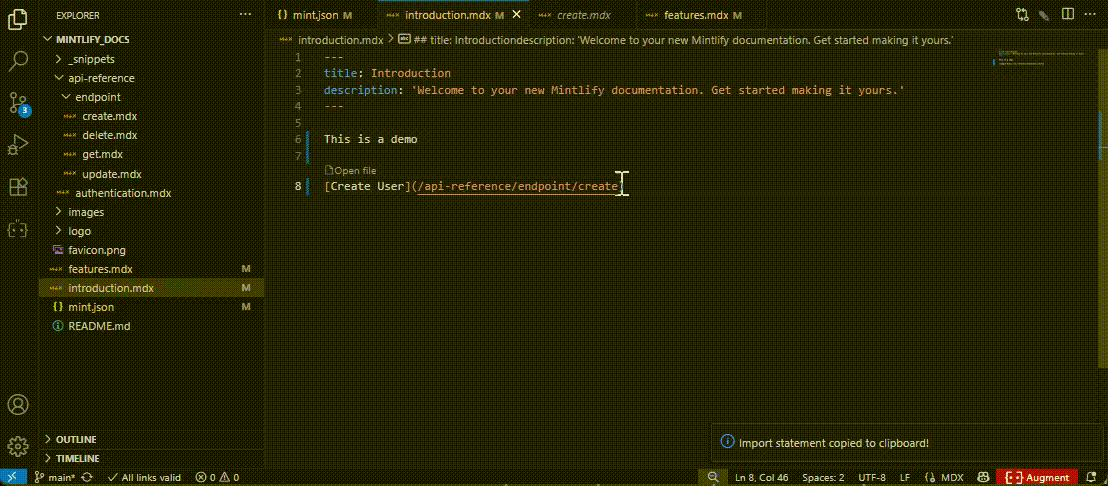Click the heading symbol in breadcrumb bar
This screenshot has width=1108, height=486.
676,40
